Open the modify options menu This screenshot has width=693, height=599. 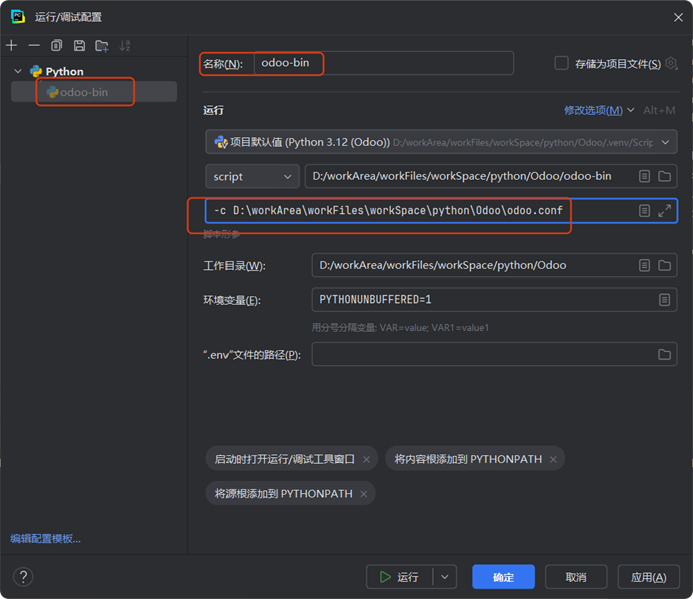(x=599, y=111)
